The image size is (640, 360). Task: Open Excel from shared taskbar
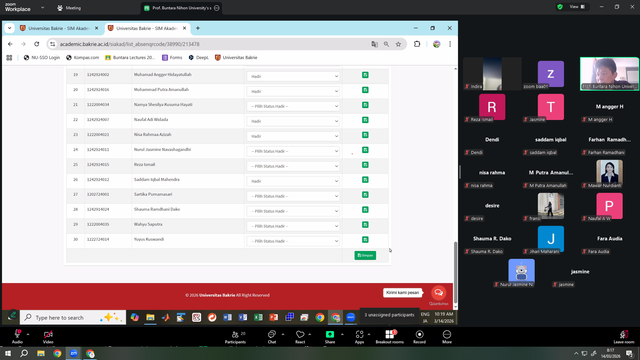(258, 318)
